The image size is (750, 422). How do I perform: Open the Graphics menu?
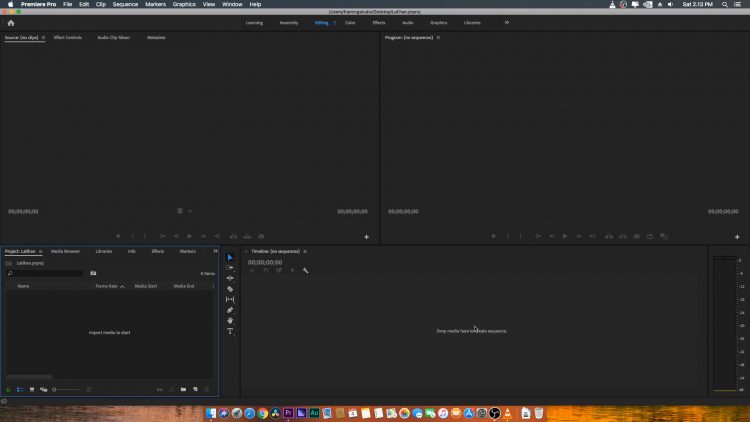184,4
